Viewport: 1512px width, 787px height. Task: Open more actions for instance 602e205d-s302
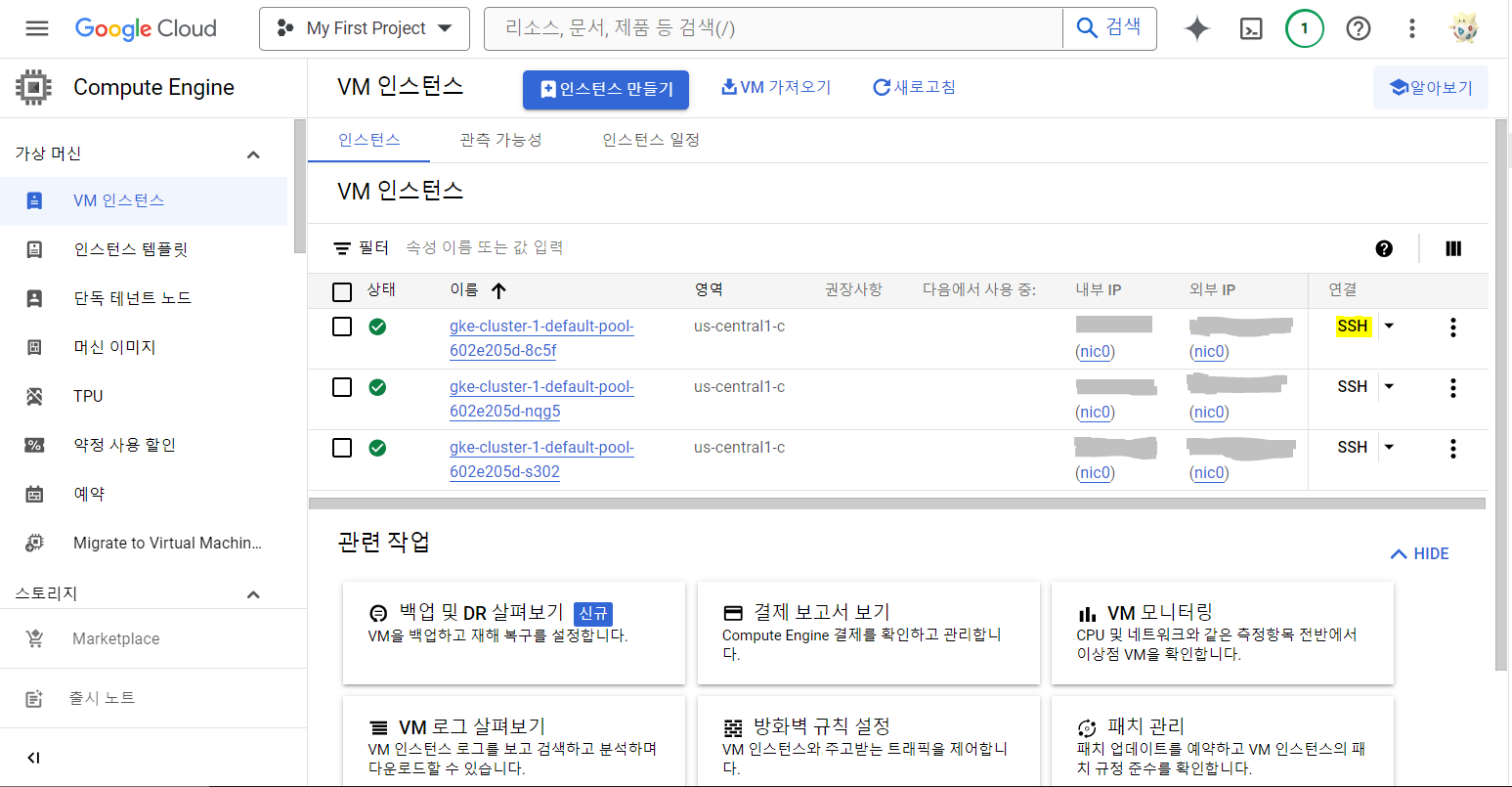[1453, 449]
